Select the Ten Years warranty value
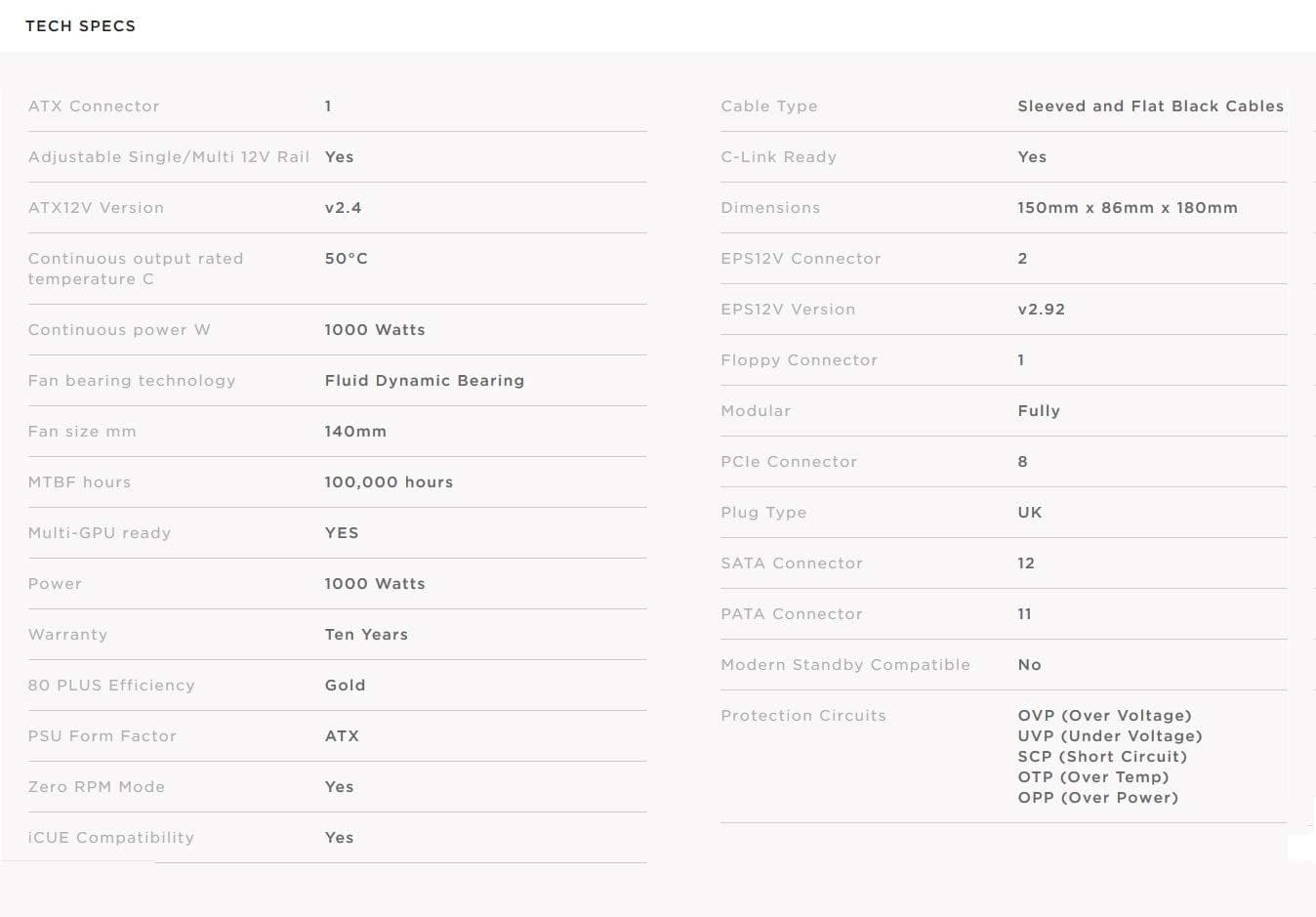 click(366, 635)
